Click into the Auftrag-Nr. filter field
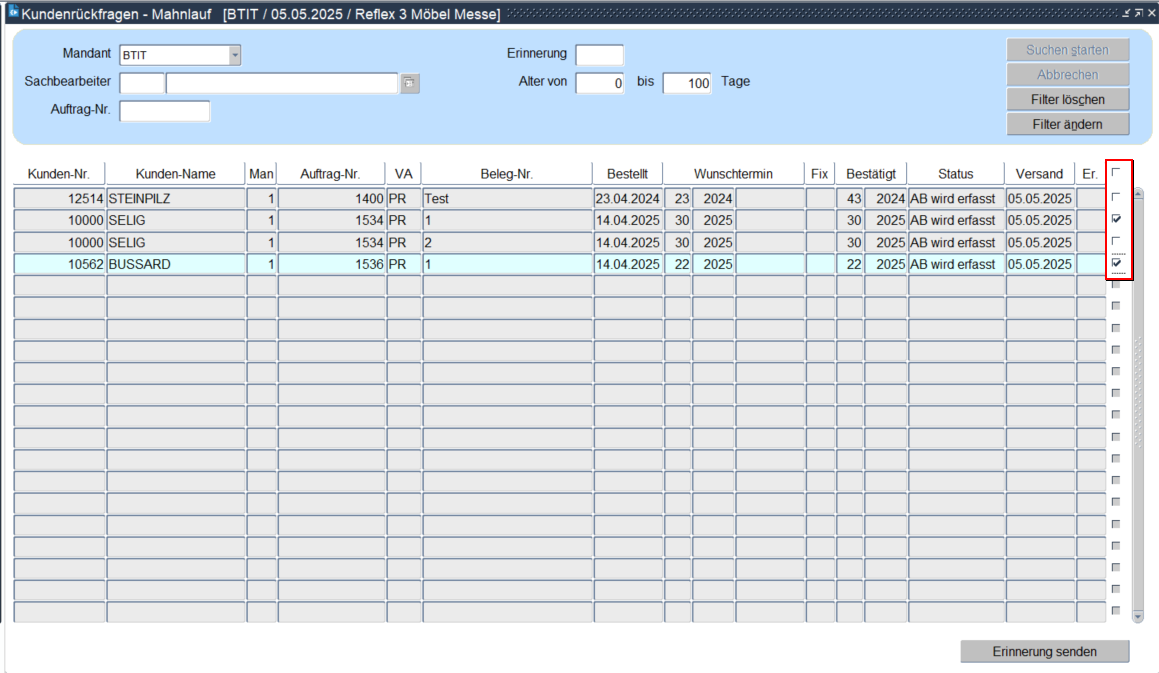 click(x=165, y=111)
